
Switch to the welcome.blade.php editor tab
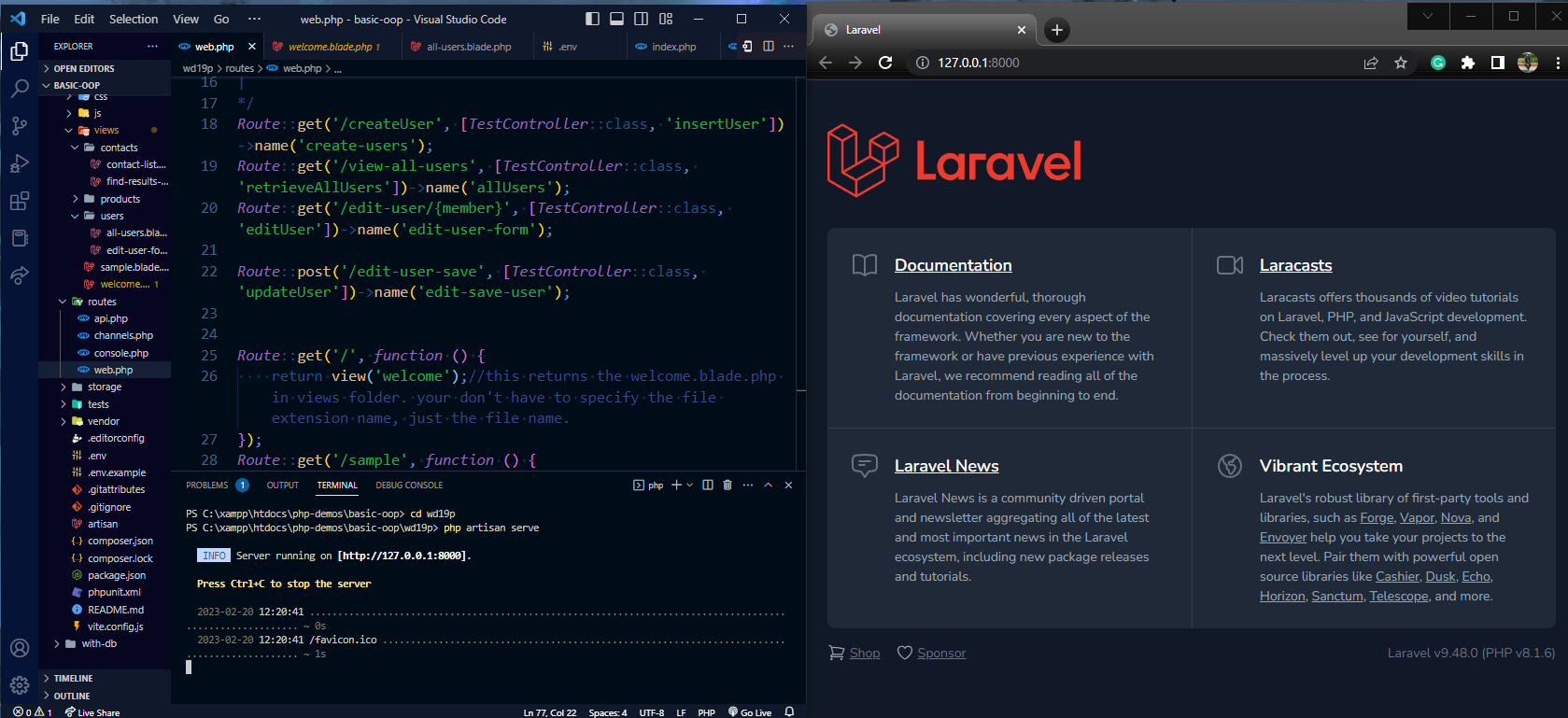click(x=332, y=47)
